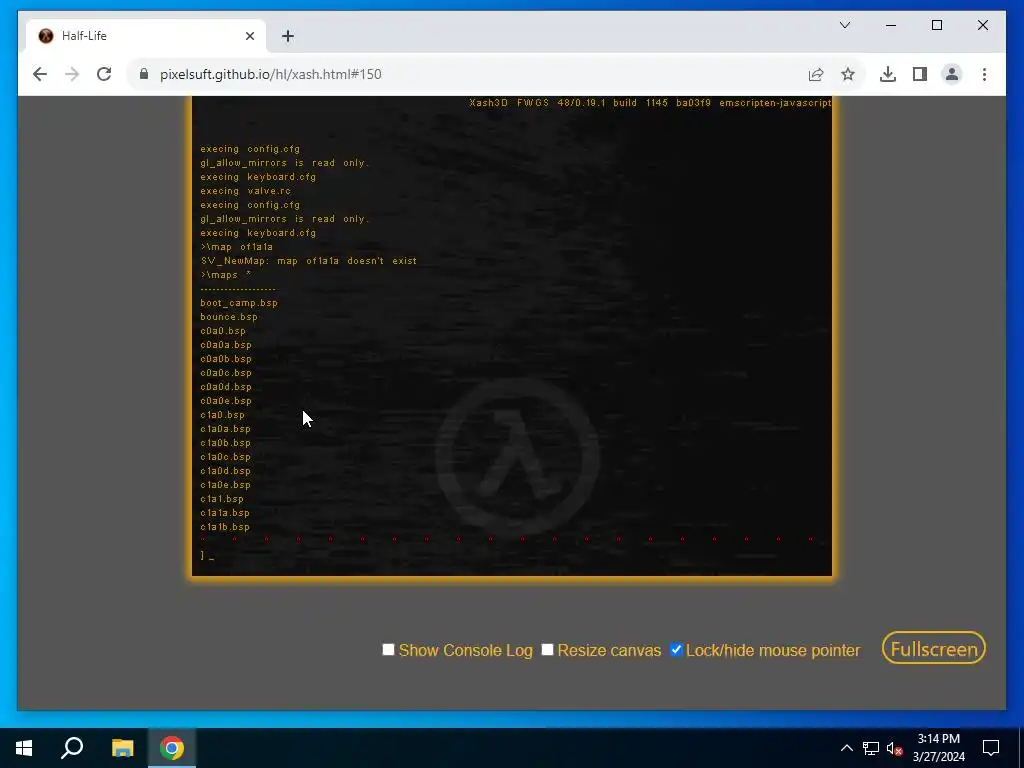Click the Fullscreen button
This screenshot has width=1024, height=768.
pyautogui.click(x=934, y=648)
